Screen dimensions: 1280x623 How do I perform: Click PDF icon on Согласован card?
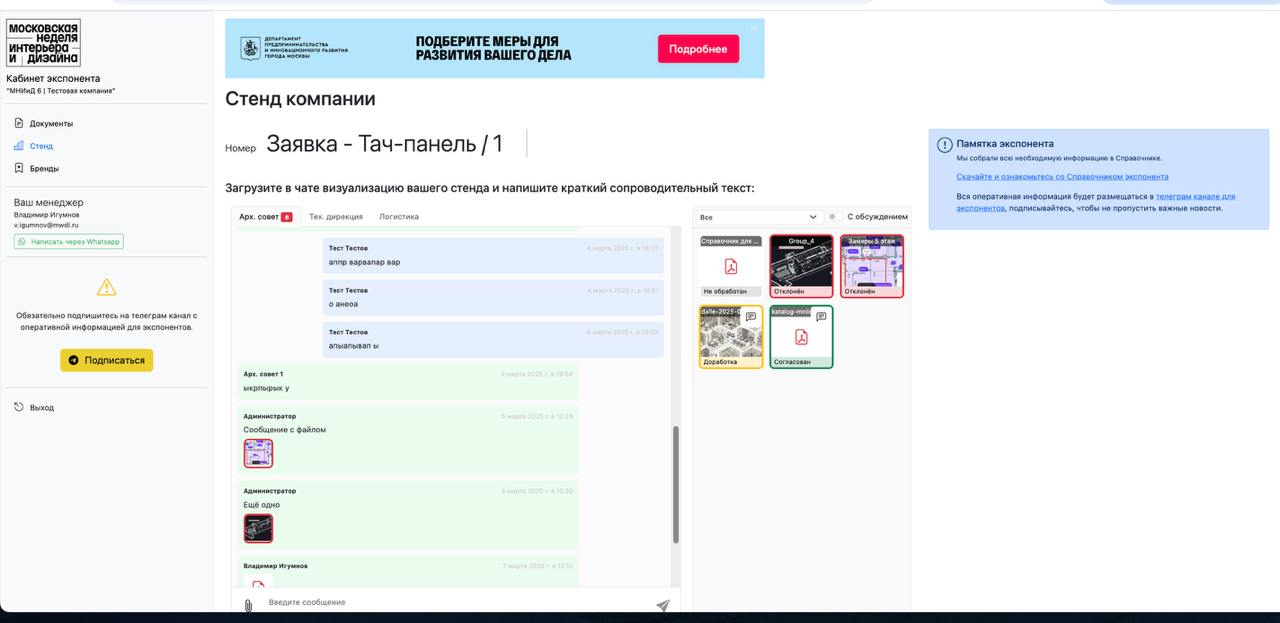pos(801,337)
